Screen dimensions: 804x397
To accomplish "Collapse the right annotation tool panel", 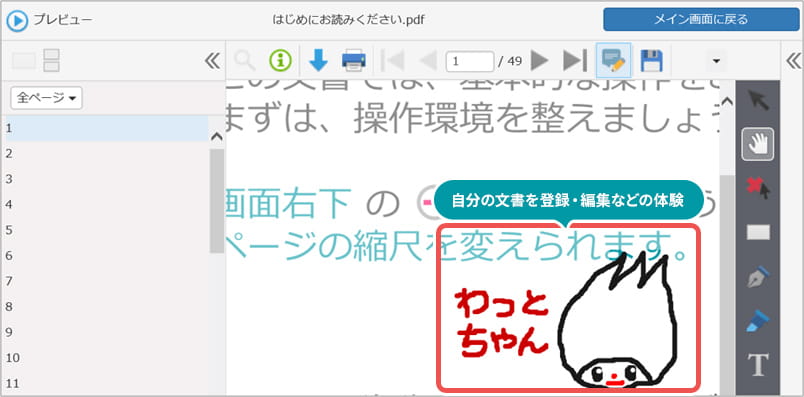I will point(793,61).
